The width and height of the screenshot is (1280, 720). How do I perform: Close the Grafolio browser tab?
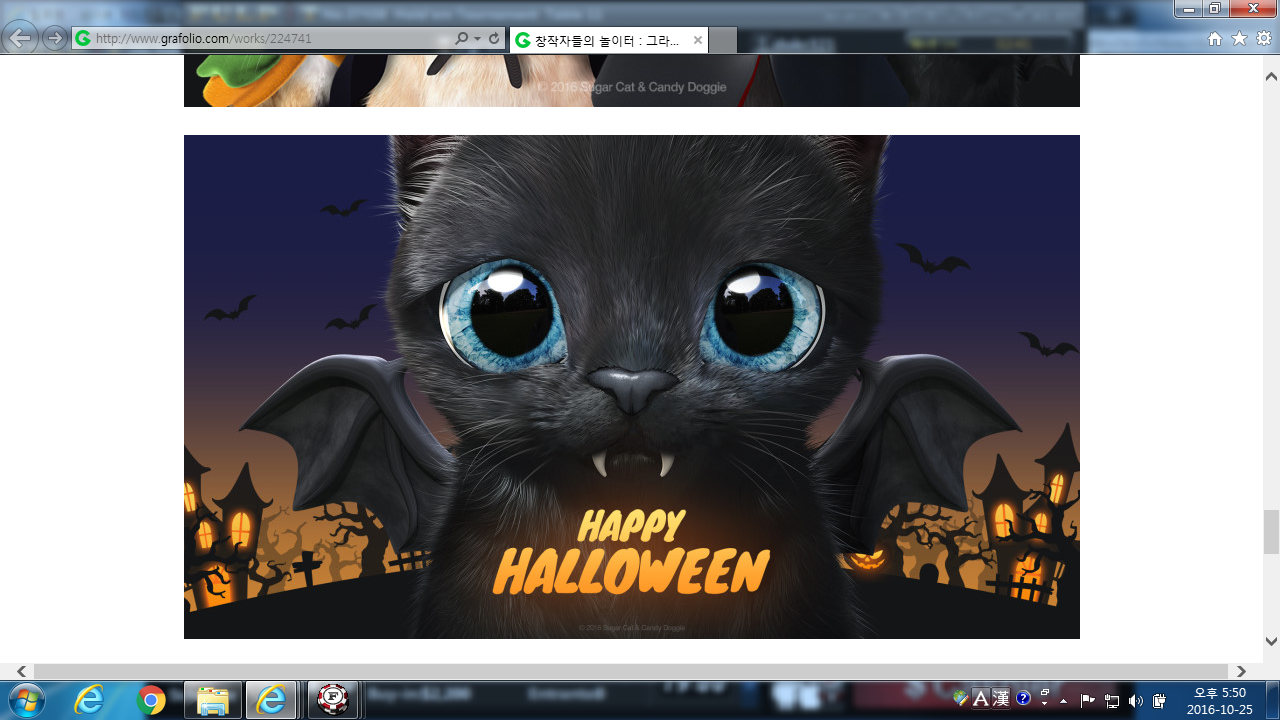click(x=698, y=40)
